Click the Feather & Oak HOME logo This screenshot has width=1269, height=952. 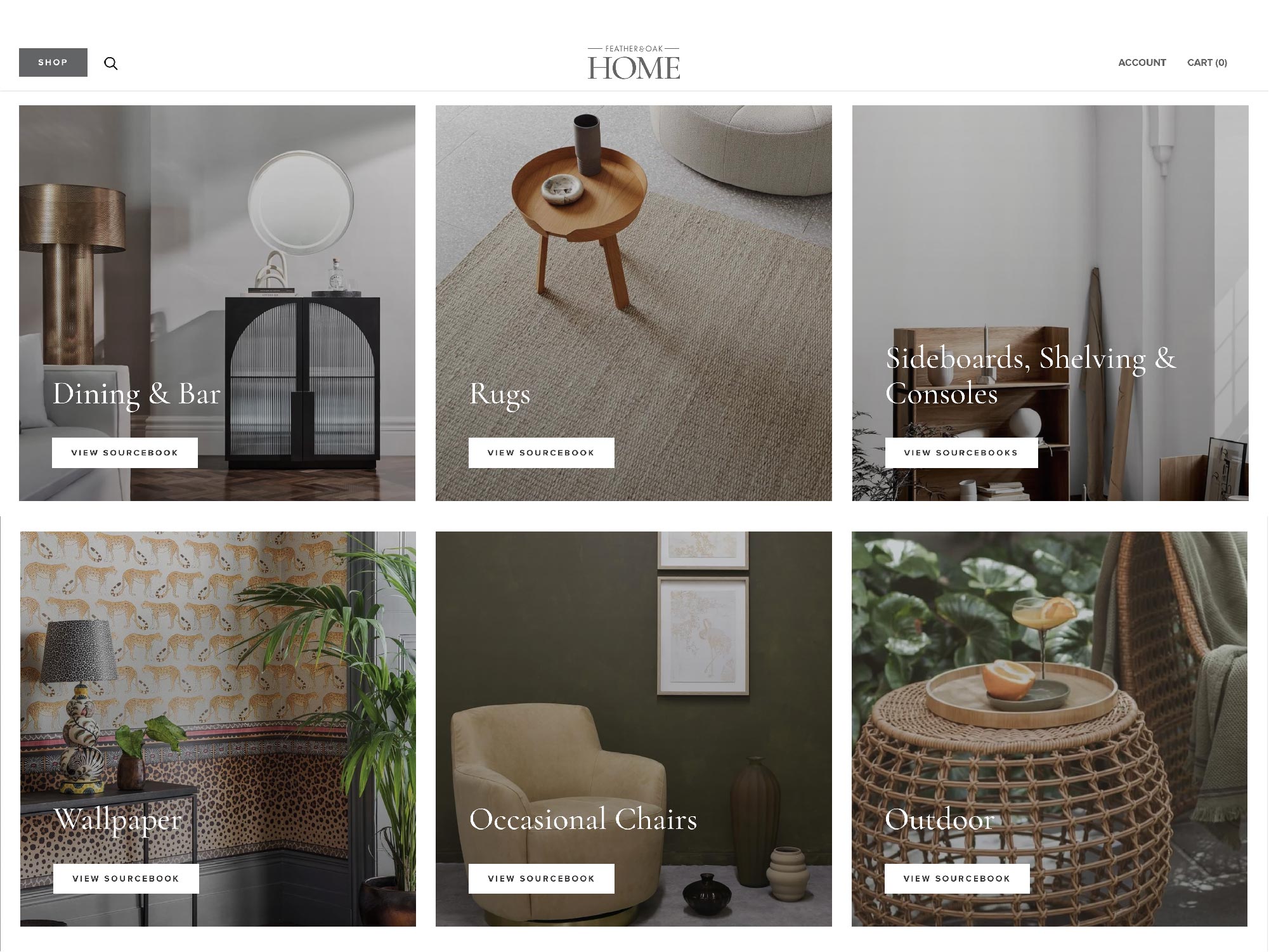(634, 63)
